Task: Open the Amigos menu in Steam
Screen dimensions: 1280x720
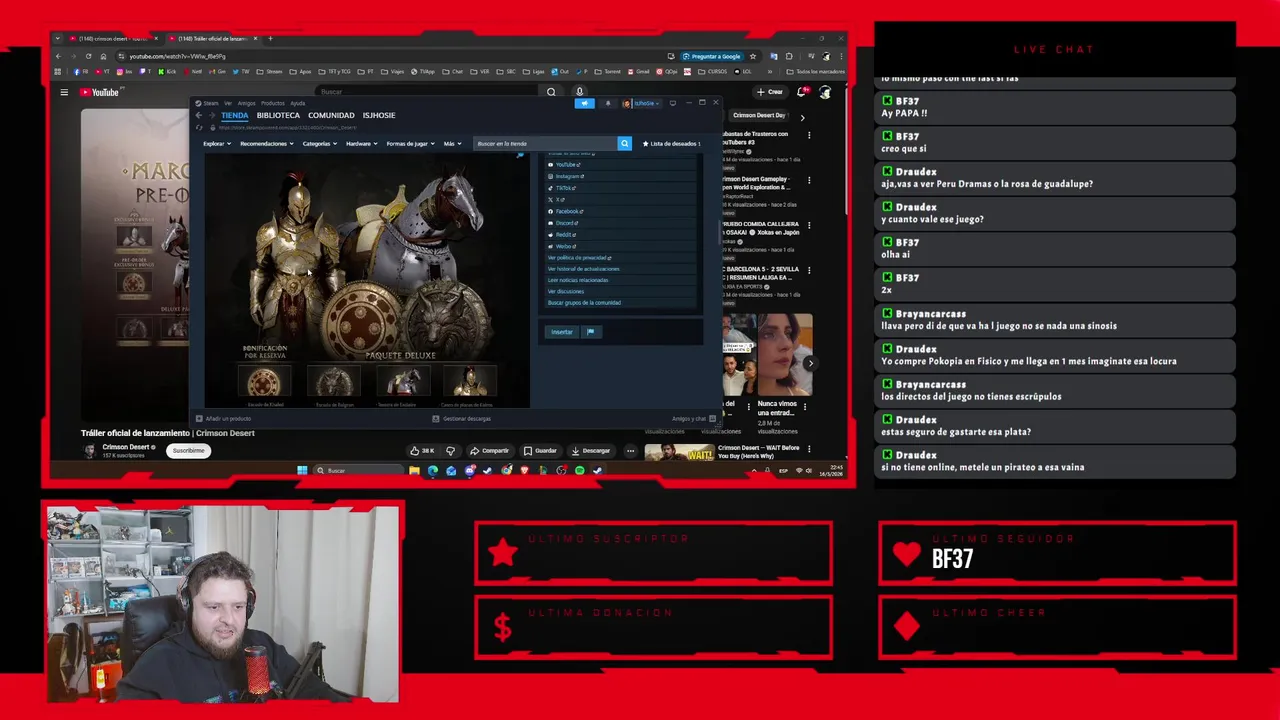Action: [246, 103]
